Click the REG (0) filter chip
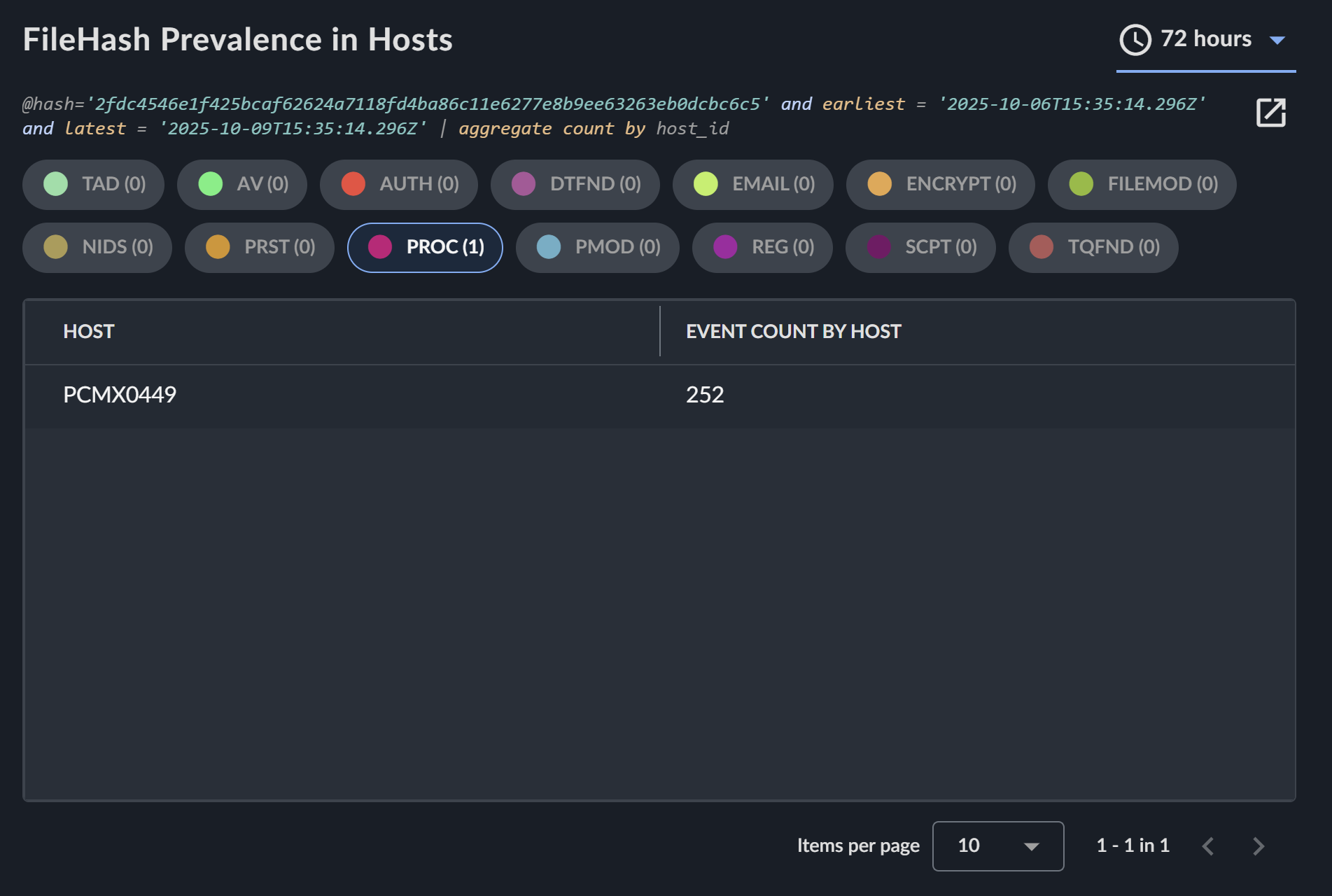 pyautogui.click(x=762, y=247)
